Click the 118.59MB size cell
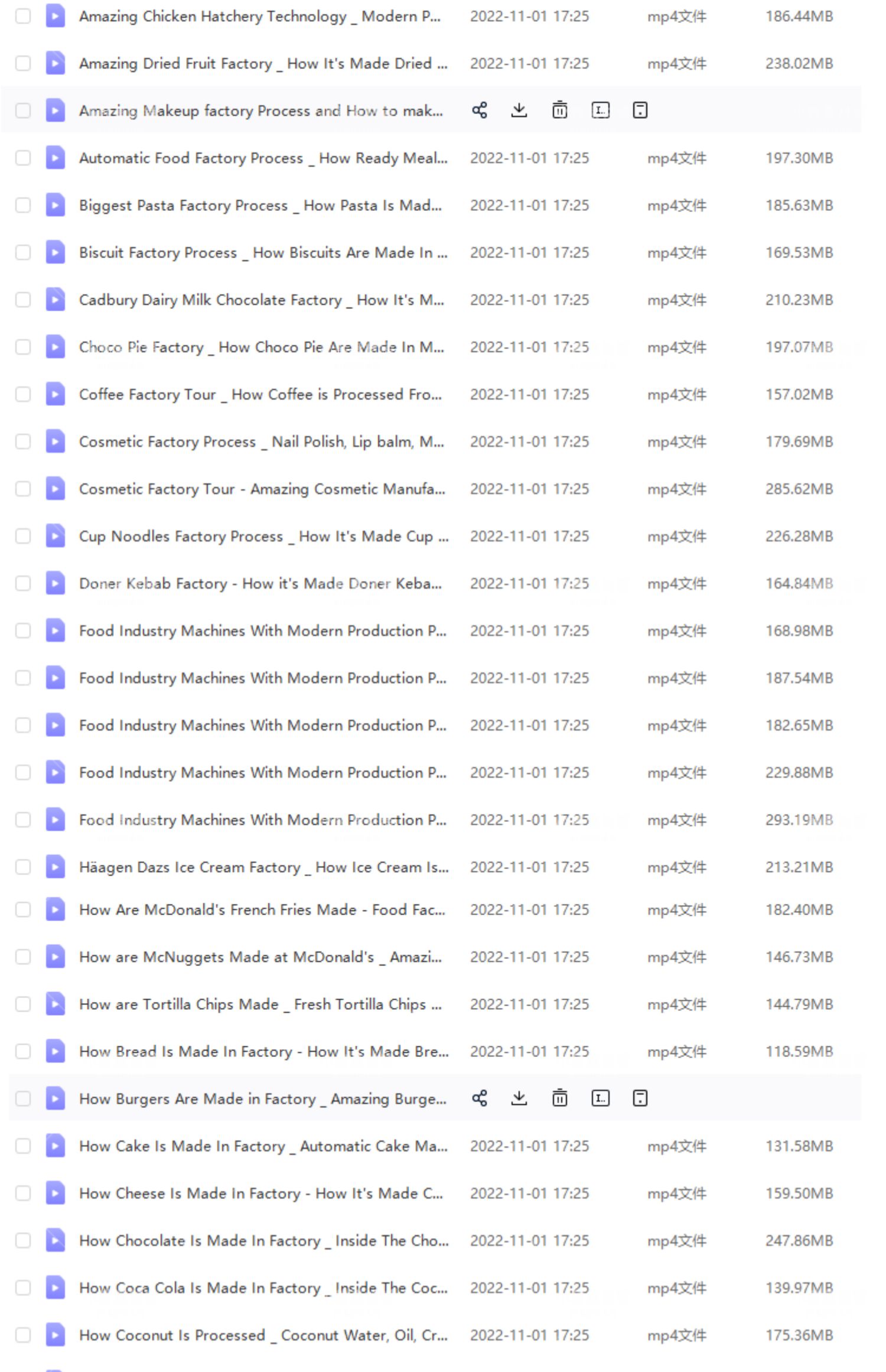 (x=799, y=1051)
